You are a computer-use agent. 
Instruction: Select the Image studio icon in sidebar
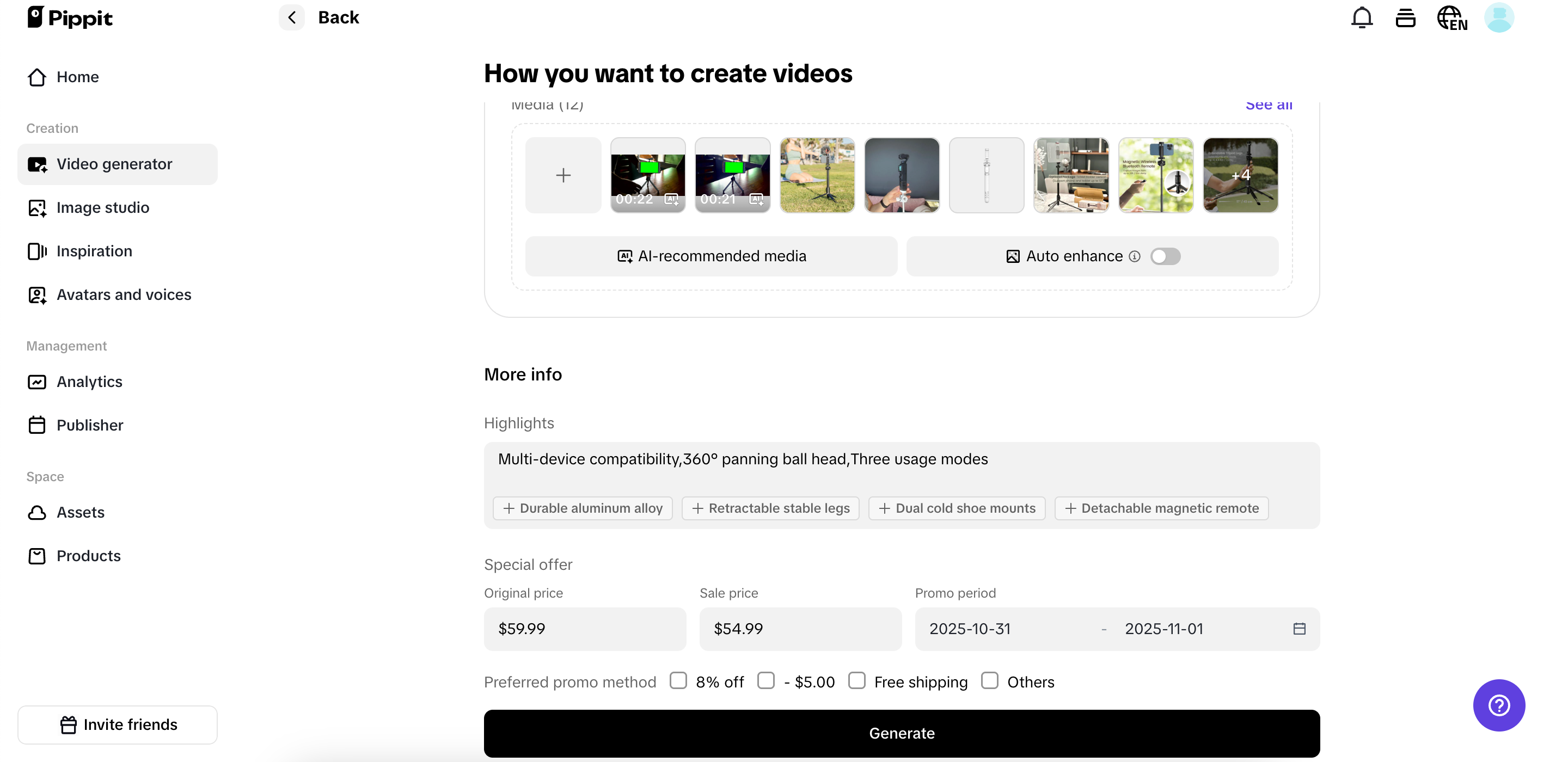tap(37, 207)
